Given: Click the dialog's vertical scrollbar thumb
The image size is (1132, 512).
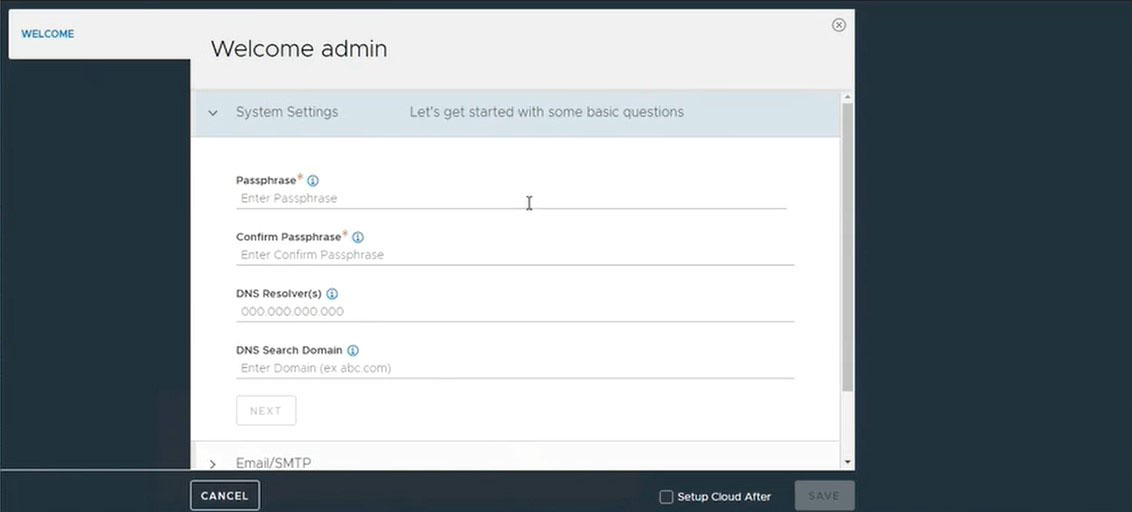Looking at the screenshot, I should 848,247.
